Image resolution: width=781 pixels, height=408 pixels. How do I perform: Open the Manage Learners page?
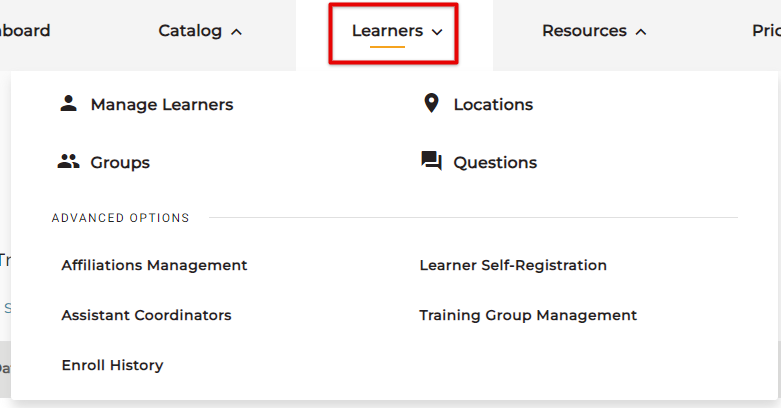tap(161, 104)
